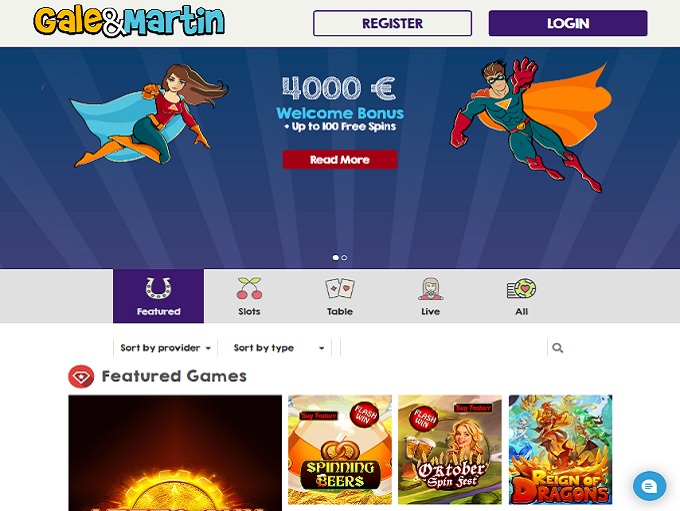
Task: Expand the Sort by type dropdown
Action: coord(279,348)
